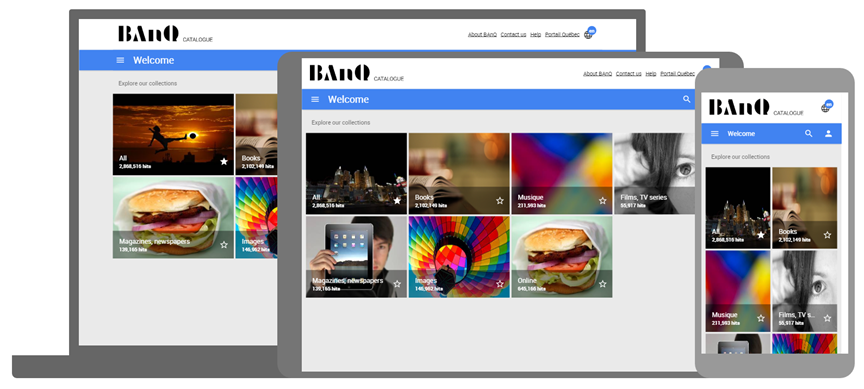This screenshot has width=864, height=389.
Task: Open About BAnQ link on tablet
Action: click(x=598, y=73)
